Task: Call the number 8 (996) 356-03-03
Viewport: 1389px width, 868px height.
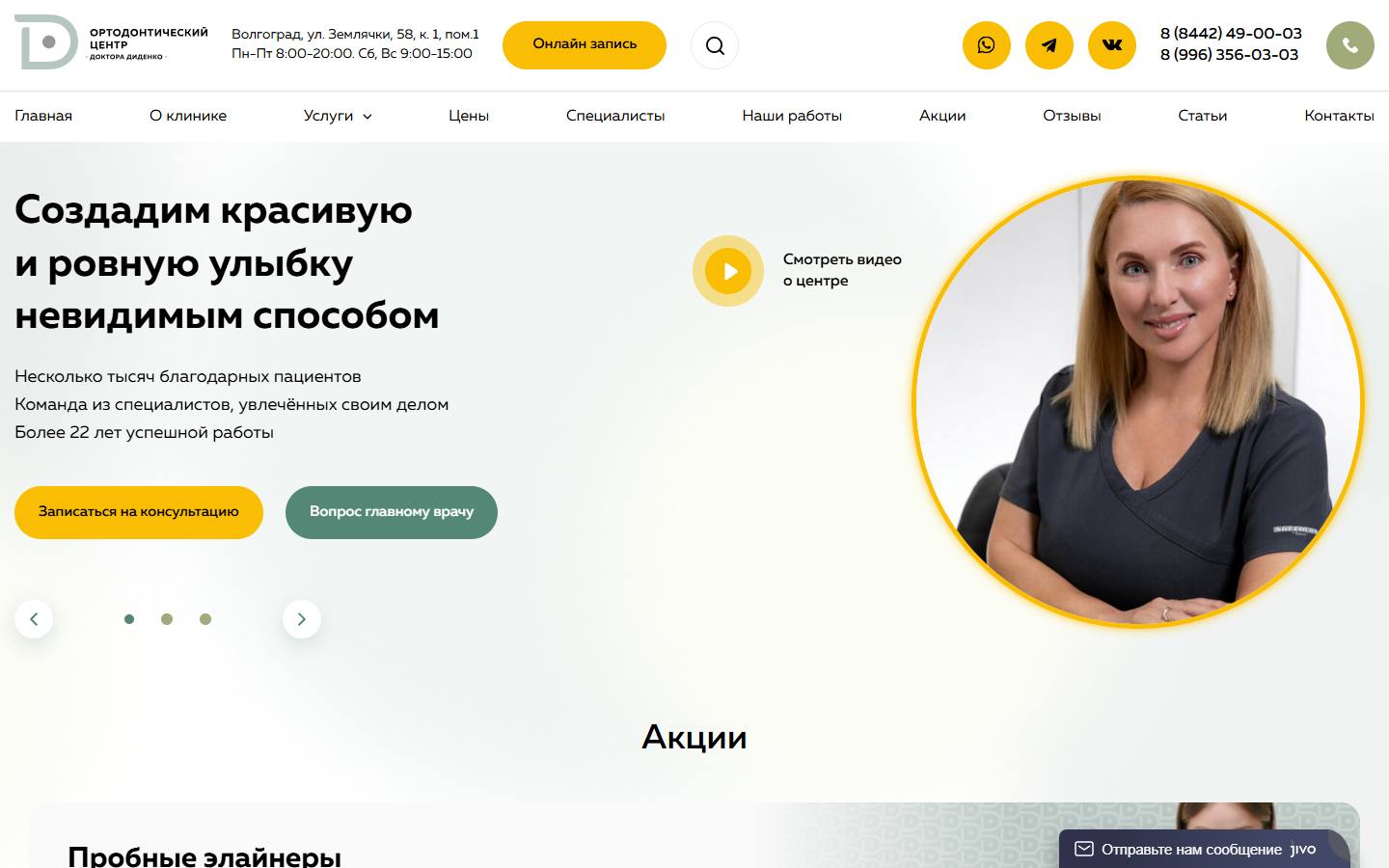Action: (1229, 55)
